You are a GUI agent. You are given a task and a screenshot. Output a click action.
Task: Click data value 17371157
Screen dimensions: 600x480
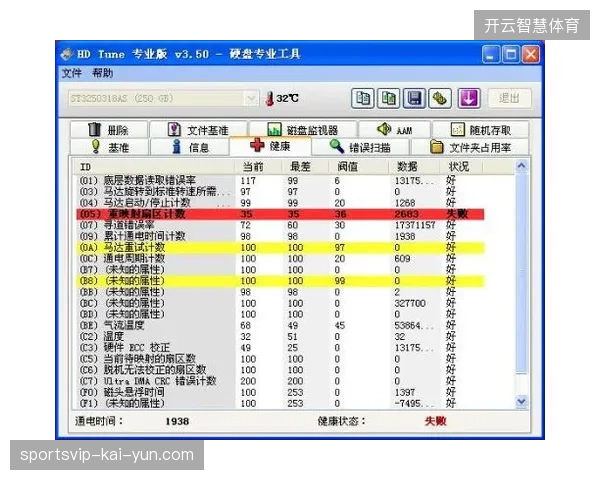[x=415, y=225]
